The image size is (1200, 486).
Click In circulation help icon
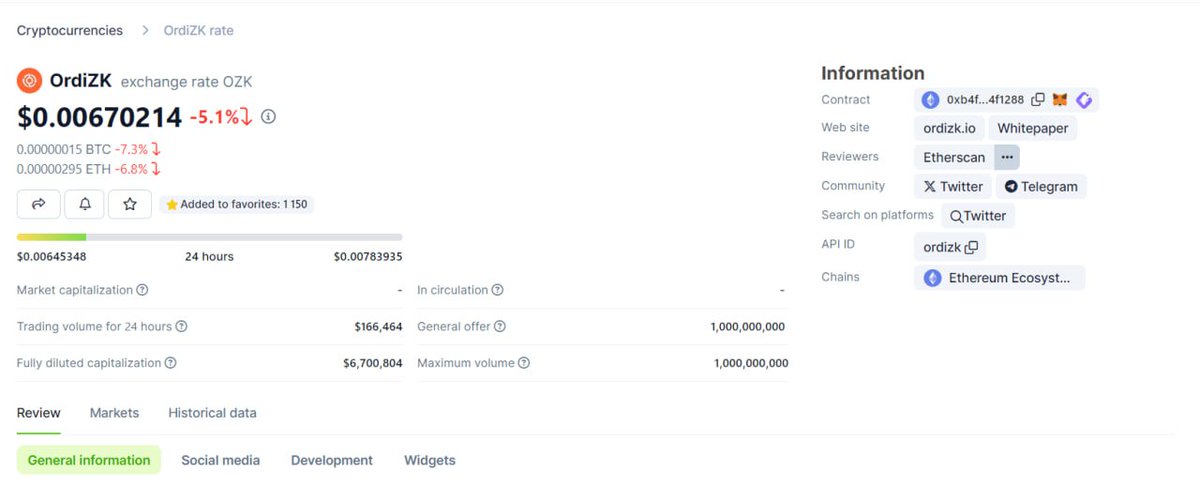click(x=497, y=290)
